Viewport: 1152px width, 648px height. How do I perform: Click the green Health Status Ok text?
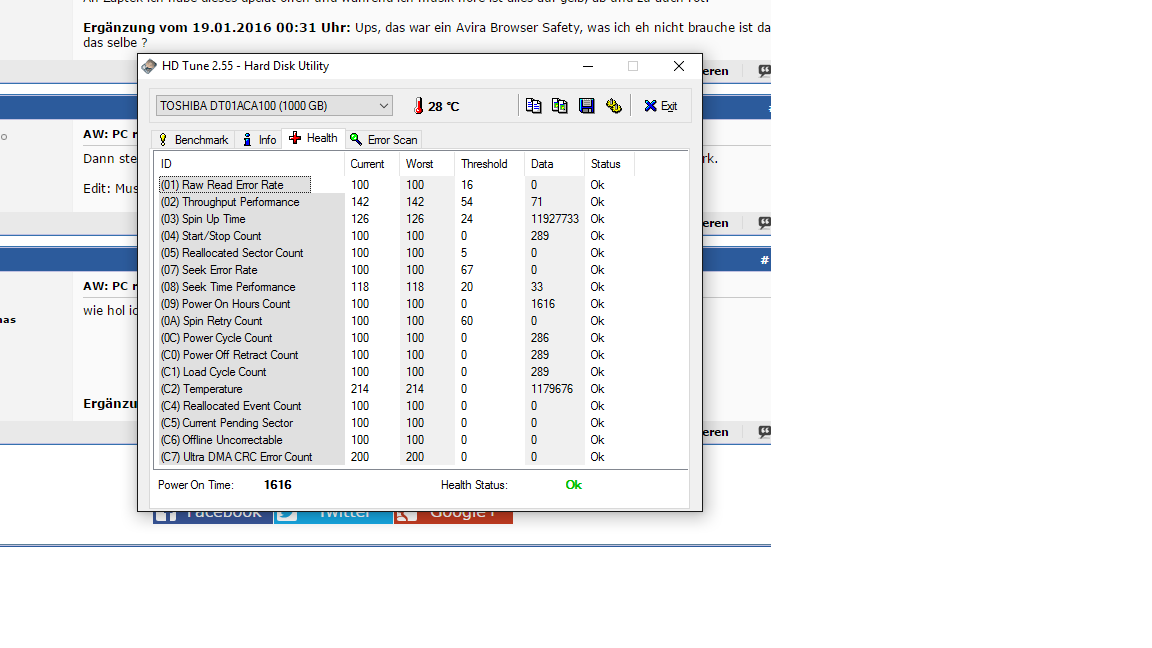click(x=574, y=485)
